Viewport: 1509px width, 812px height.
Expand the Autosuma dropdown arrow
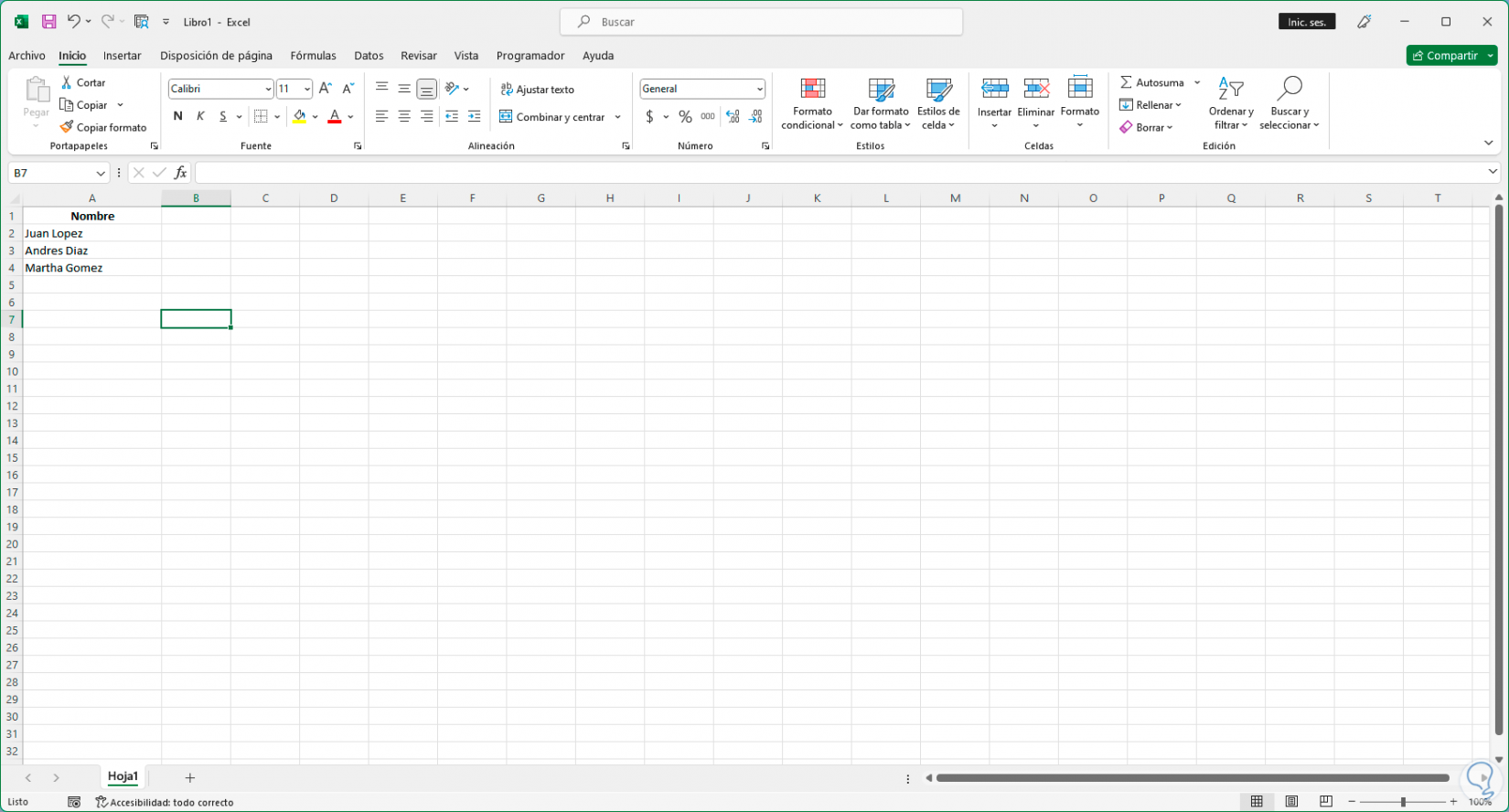1197,82
